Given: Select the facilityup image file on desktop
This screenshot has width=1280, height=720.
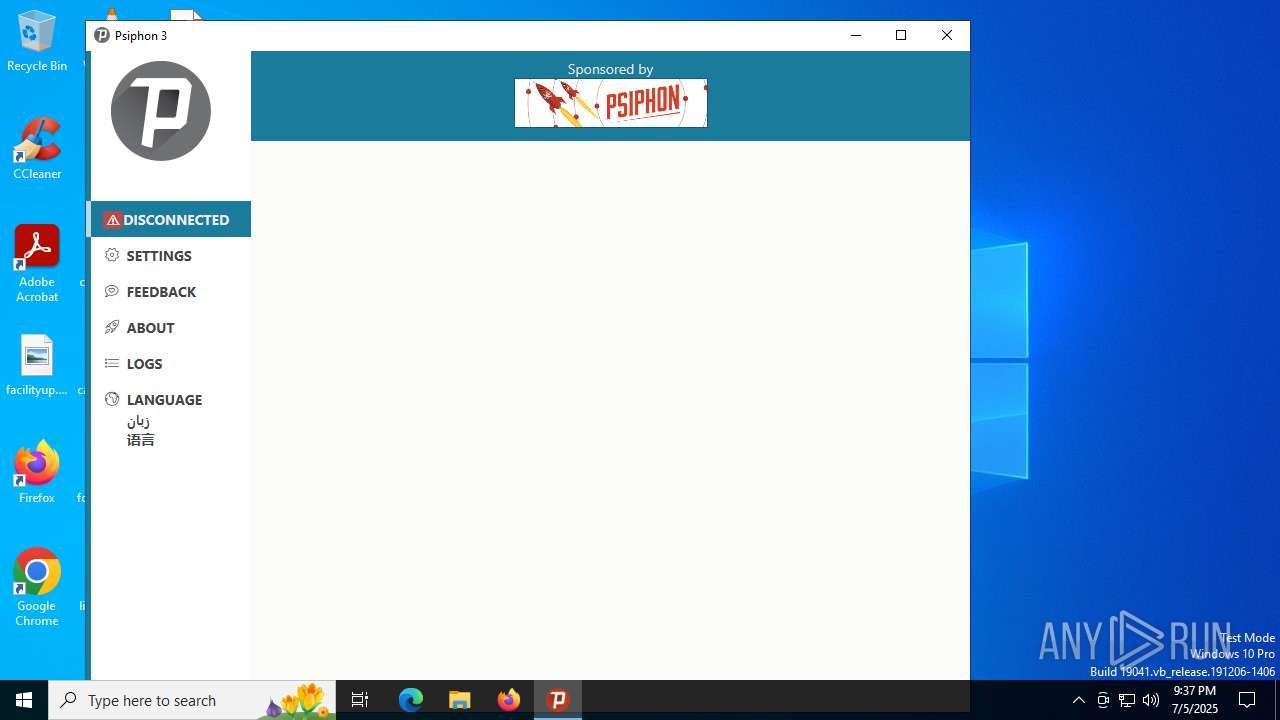Looking at the screenshot, I should click(x=37, y=366).
